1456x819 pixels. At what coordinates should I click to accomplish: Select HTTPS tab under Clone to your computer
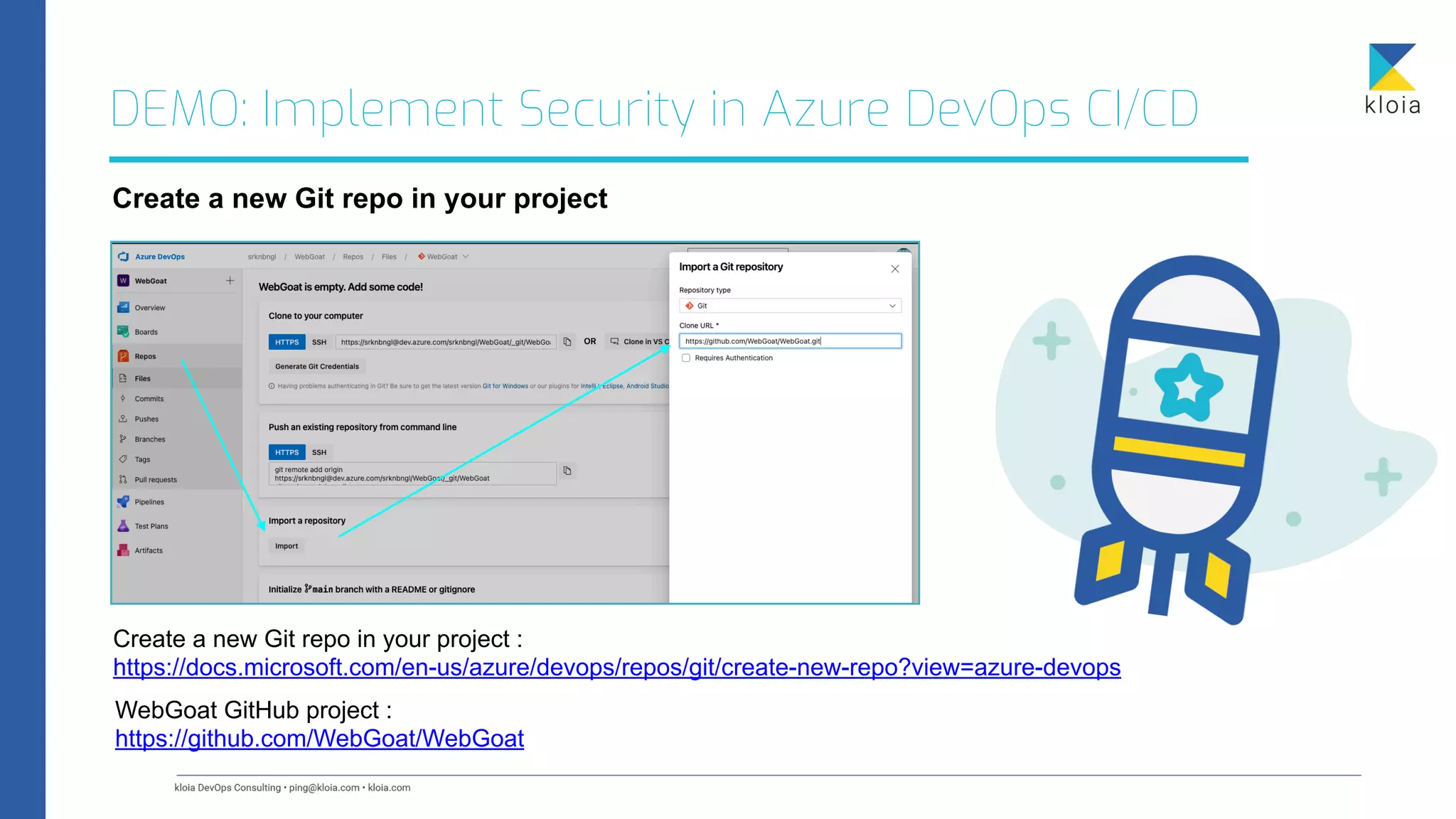point(287,342)
